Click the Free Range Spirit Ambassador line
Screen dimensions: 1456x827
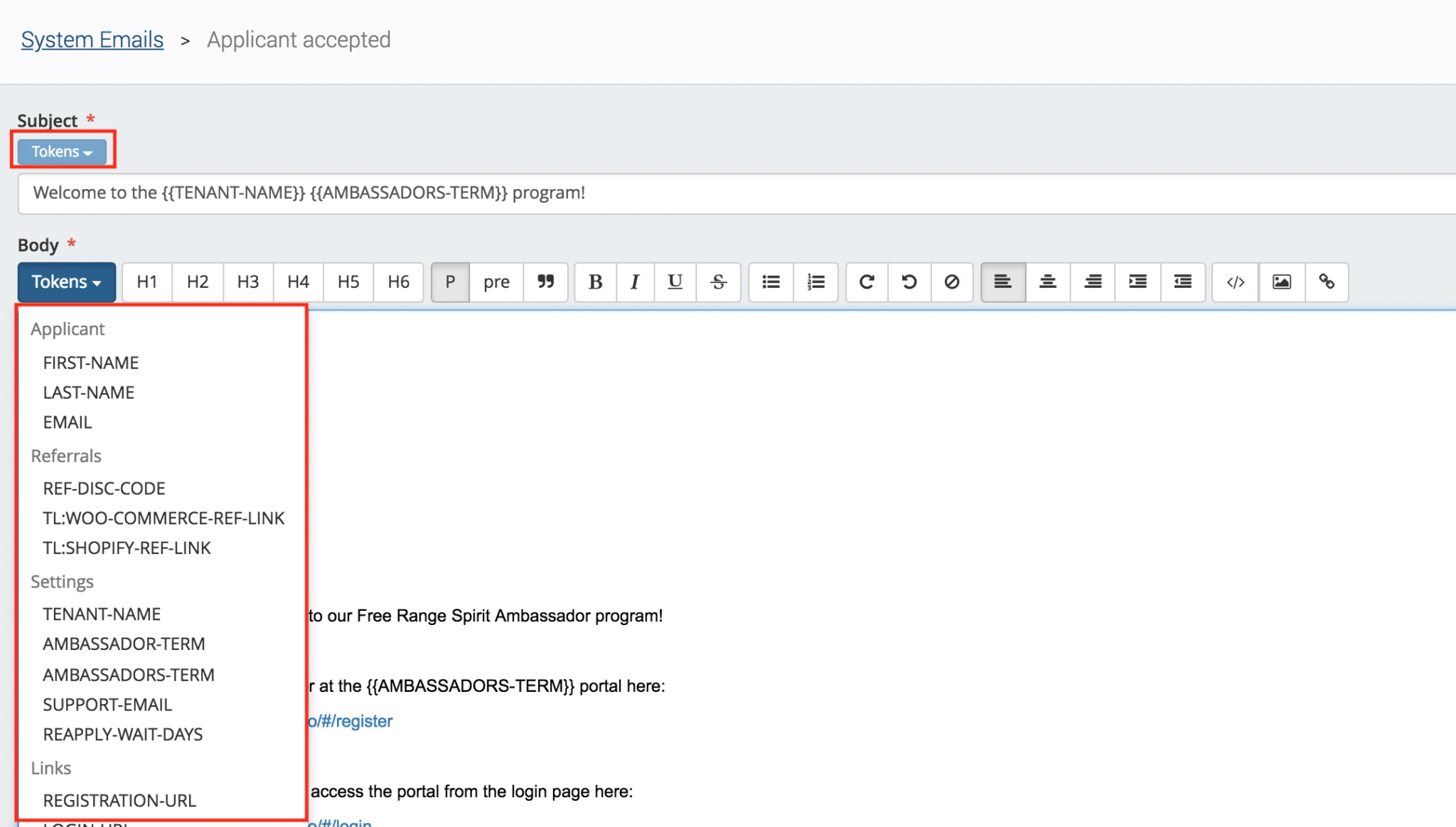486,616
